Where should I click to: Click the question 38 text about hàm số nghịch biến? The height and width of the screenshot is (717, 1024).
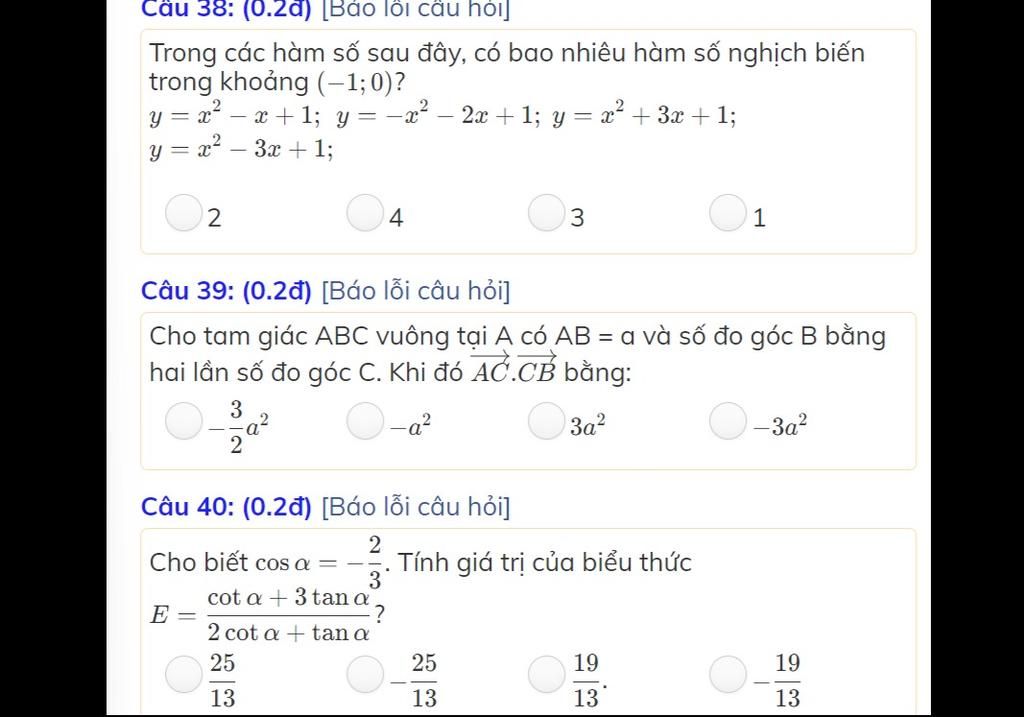point(507,67)
